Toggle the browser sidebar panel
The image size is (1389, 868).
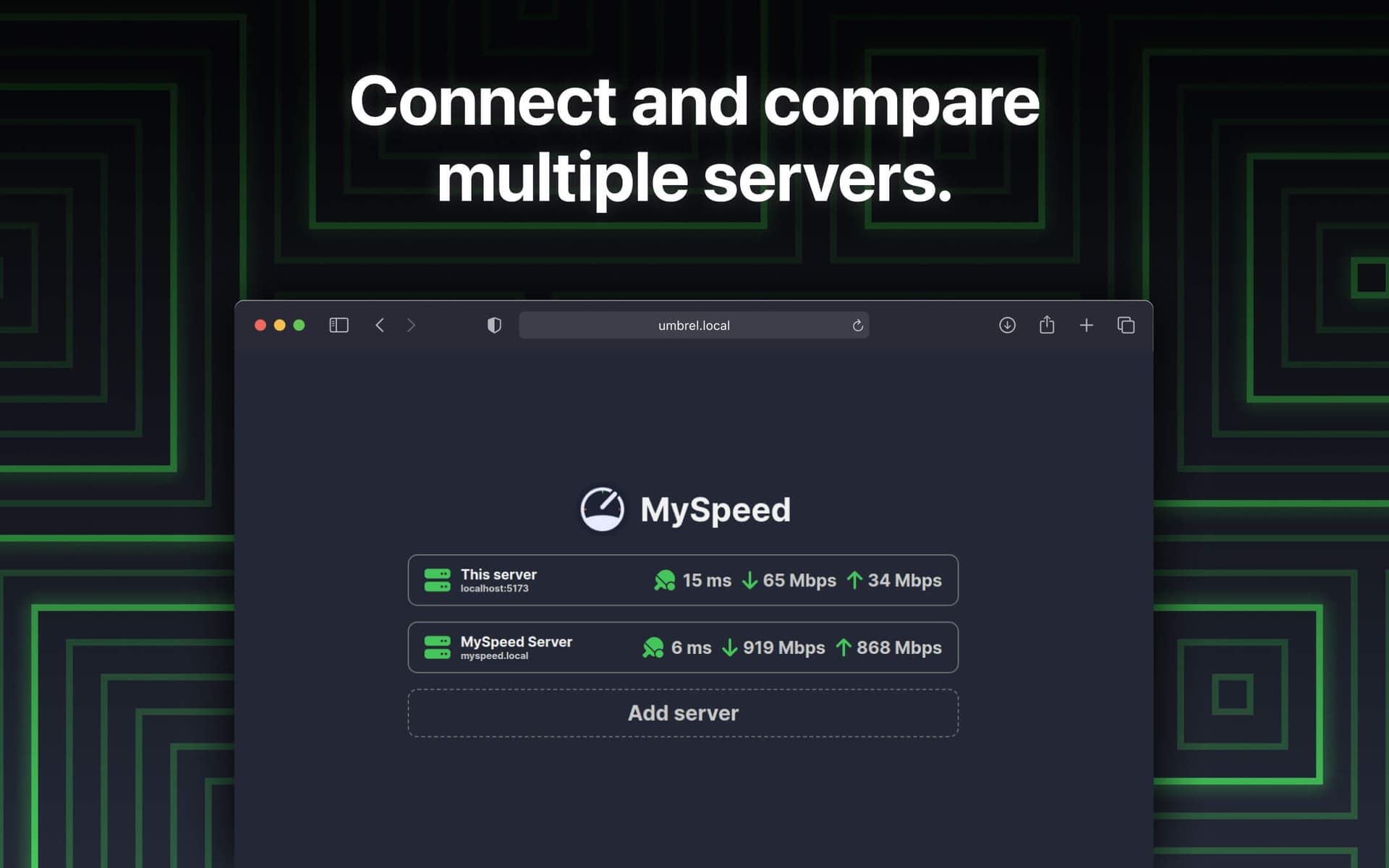(x=337, y=325)
